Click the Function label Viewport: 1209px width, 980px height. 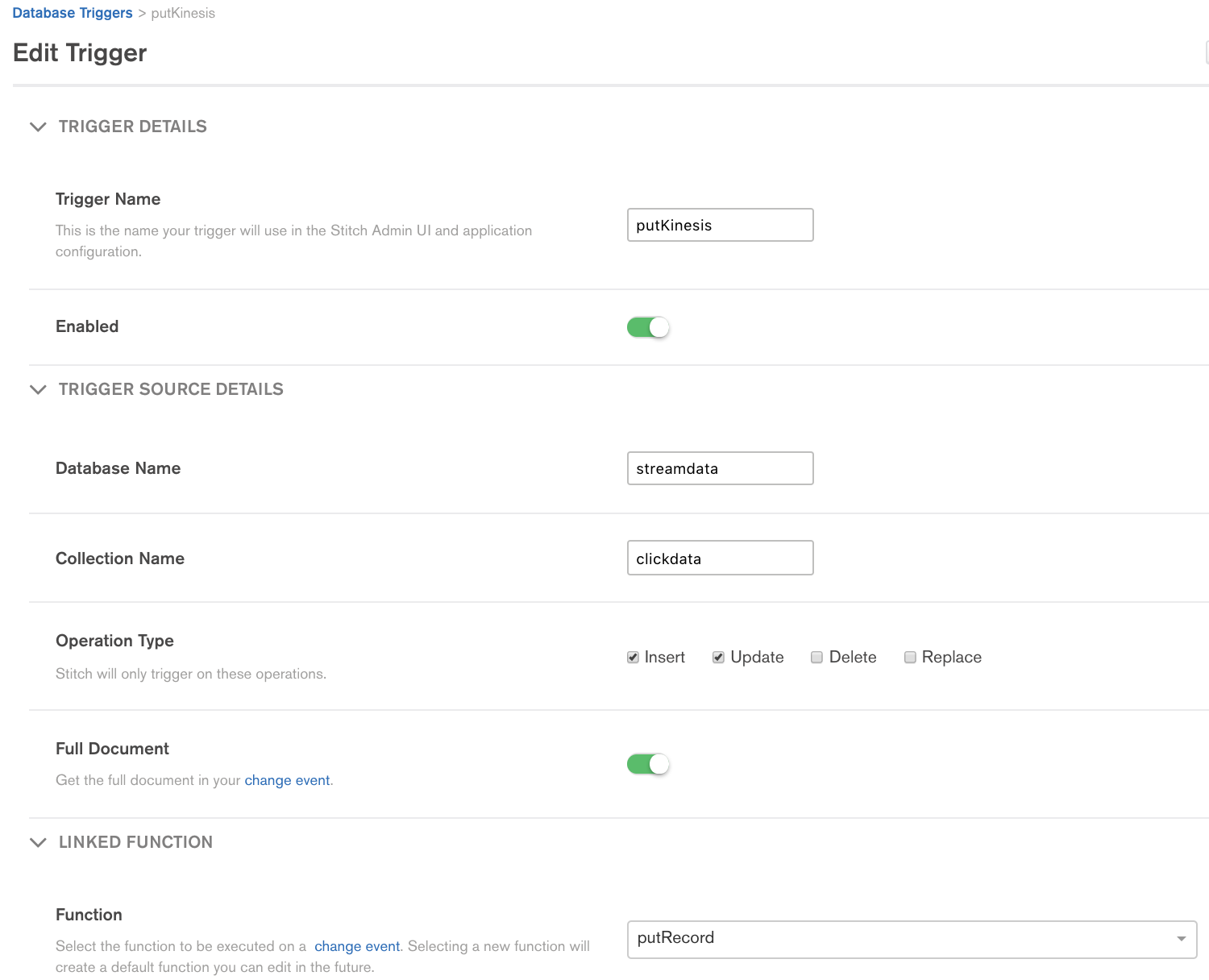point(89,915)
